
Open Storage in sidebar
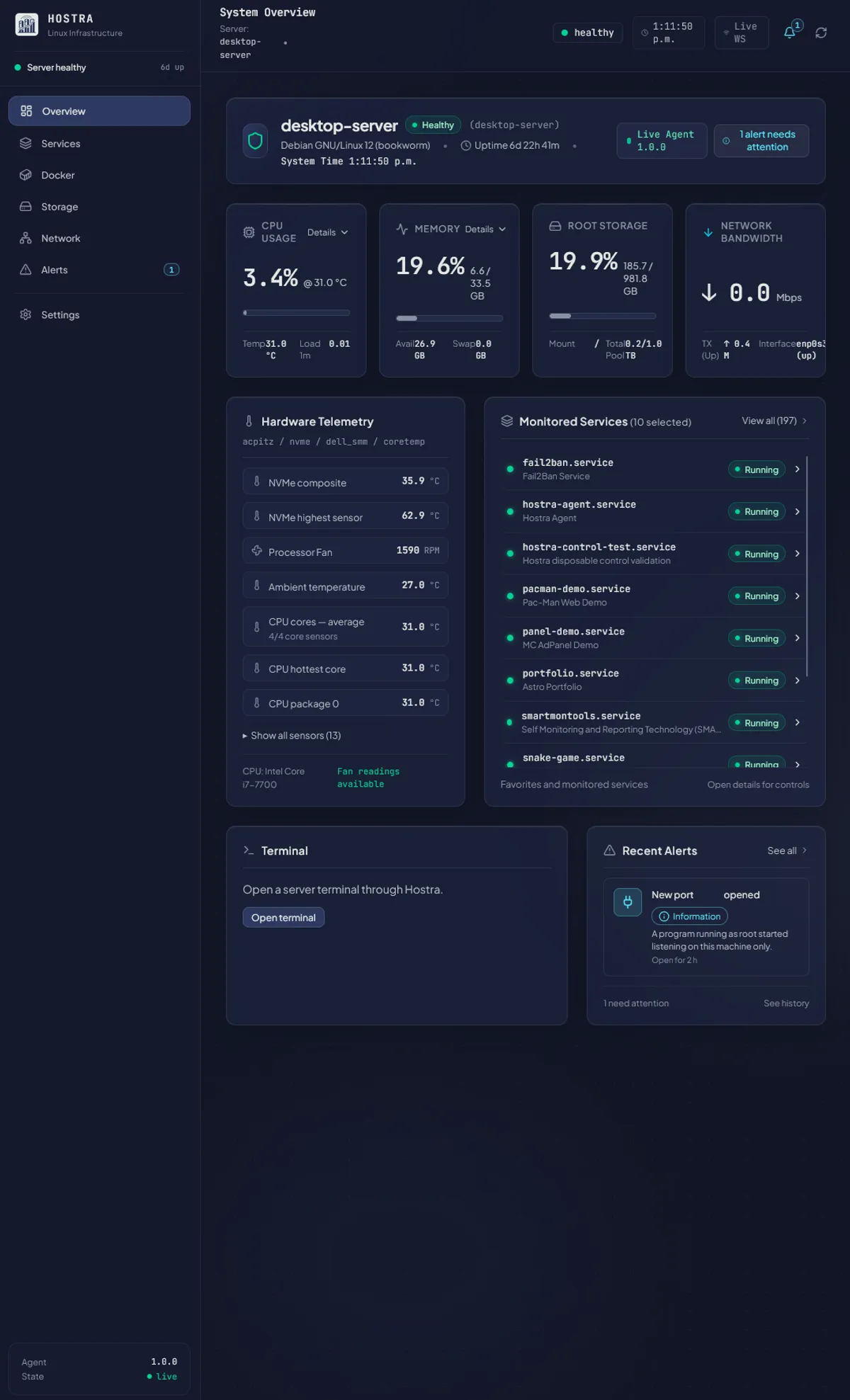[99, 207]
